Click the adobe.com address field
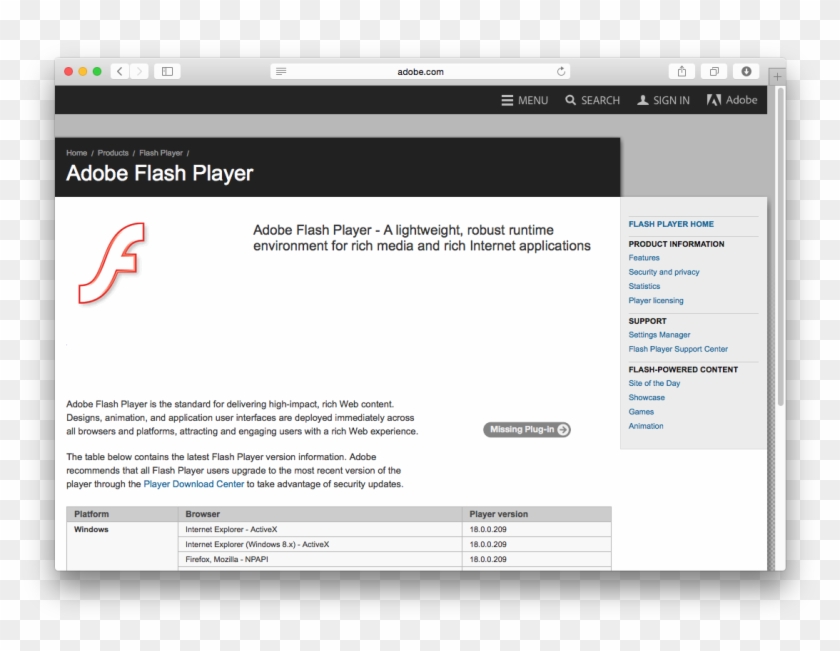This screenshot has height=651, width=840. [421, 71]
